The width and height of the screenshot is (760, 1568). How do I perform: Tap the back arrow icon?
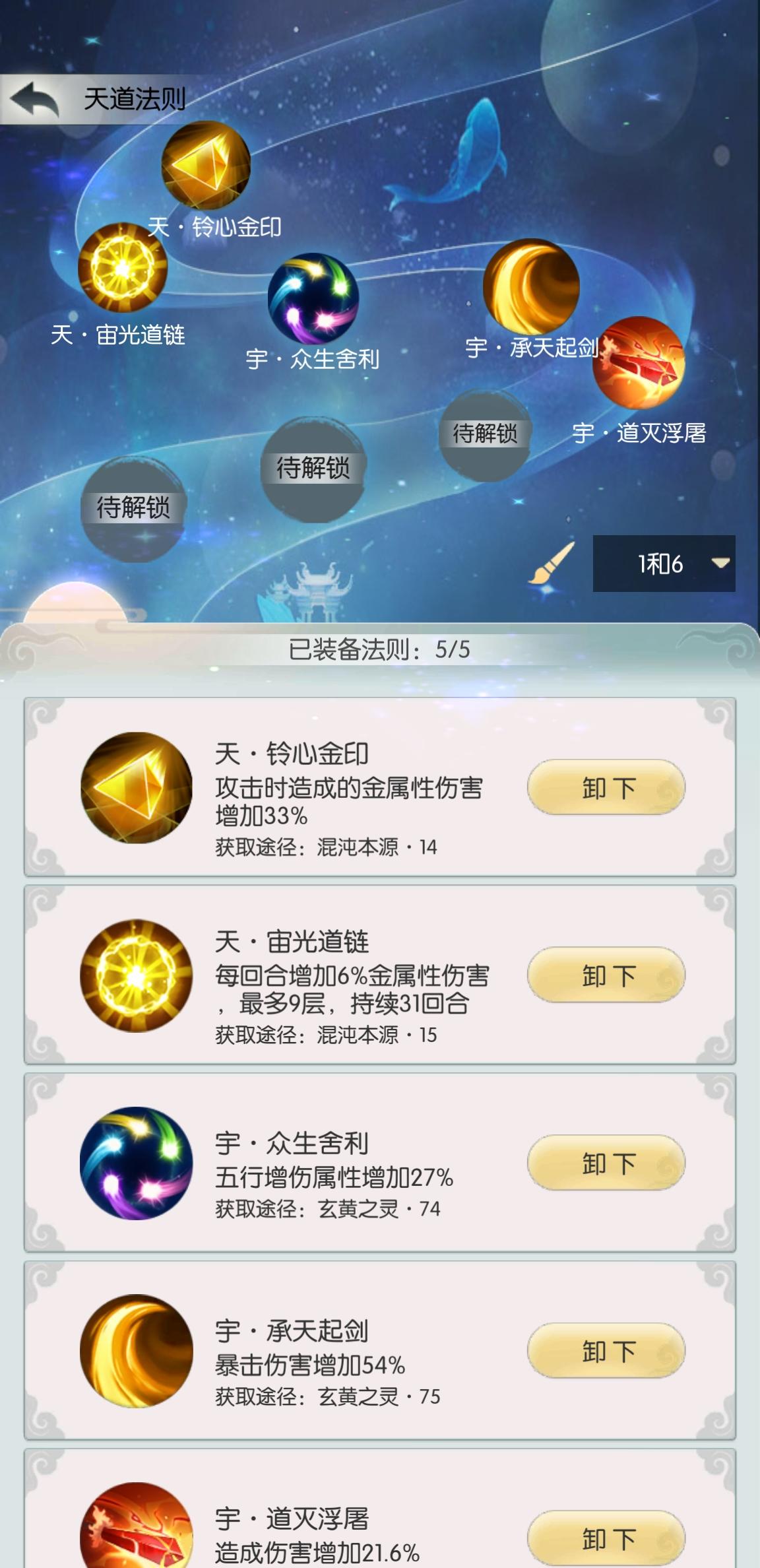coord(35,100)
